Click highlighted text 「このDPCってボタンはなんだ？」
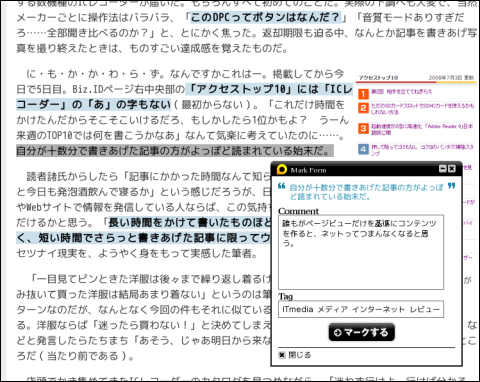The image size is (480, 382). [x=265, y=17]
